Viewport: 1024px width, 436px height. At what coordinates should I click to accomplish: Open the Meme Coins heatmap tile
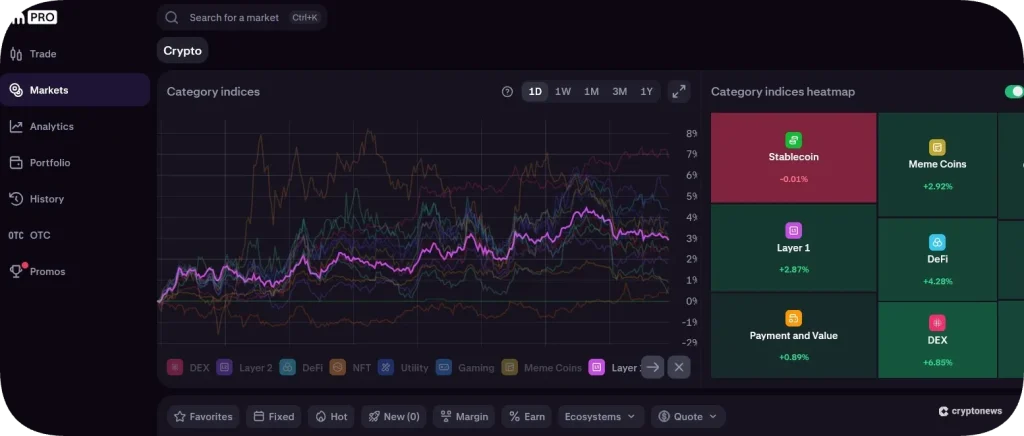point(937,165)
